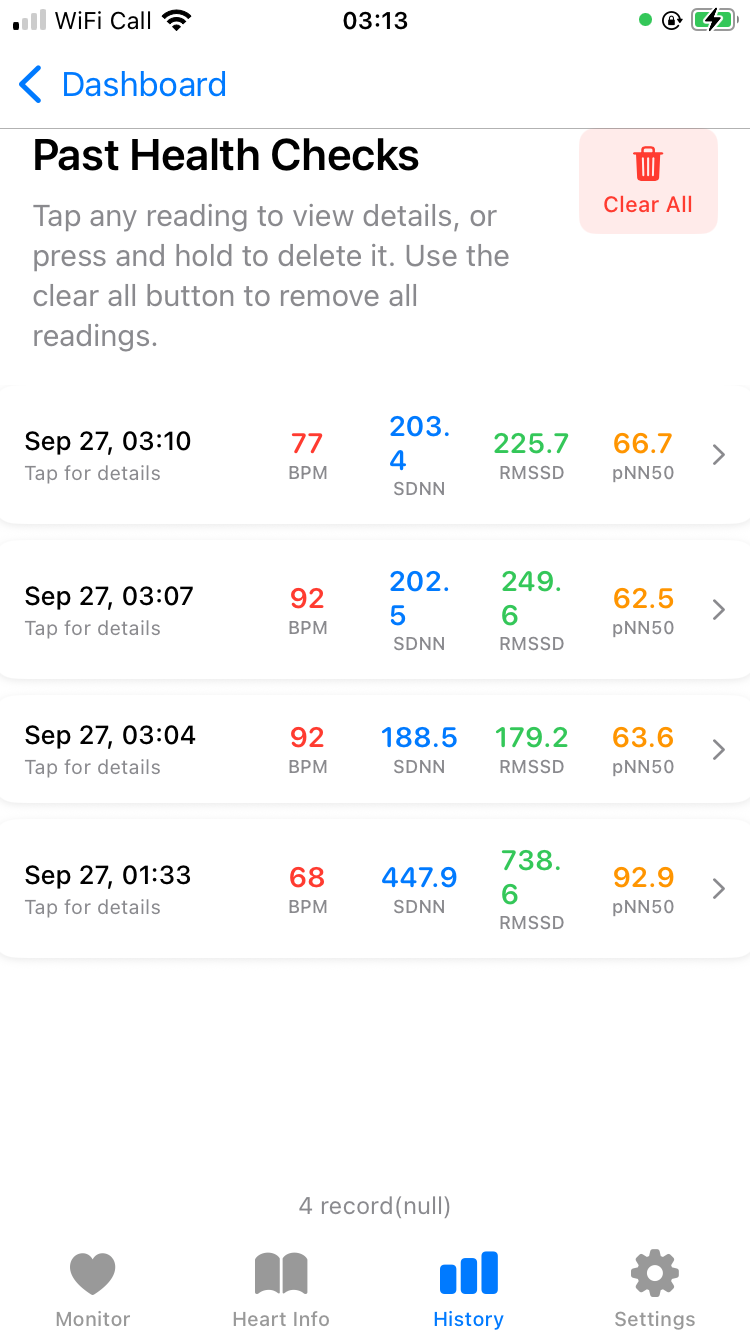Tap the book icon for Heart Info
The height and width of the screenshot is (1334, 750).
pos(281,1274)
